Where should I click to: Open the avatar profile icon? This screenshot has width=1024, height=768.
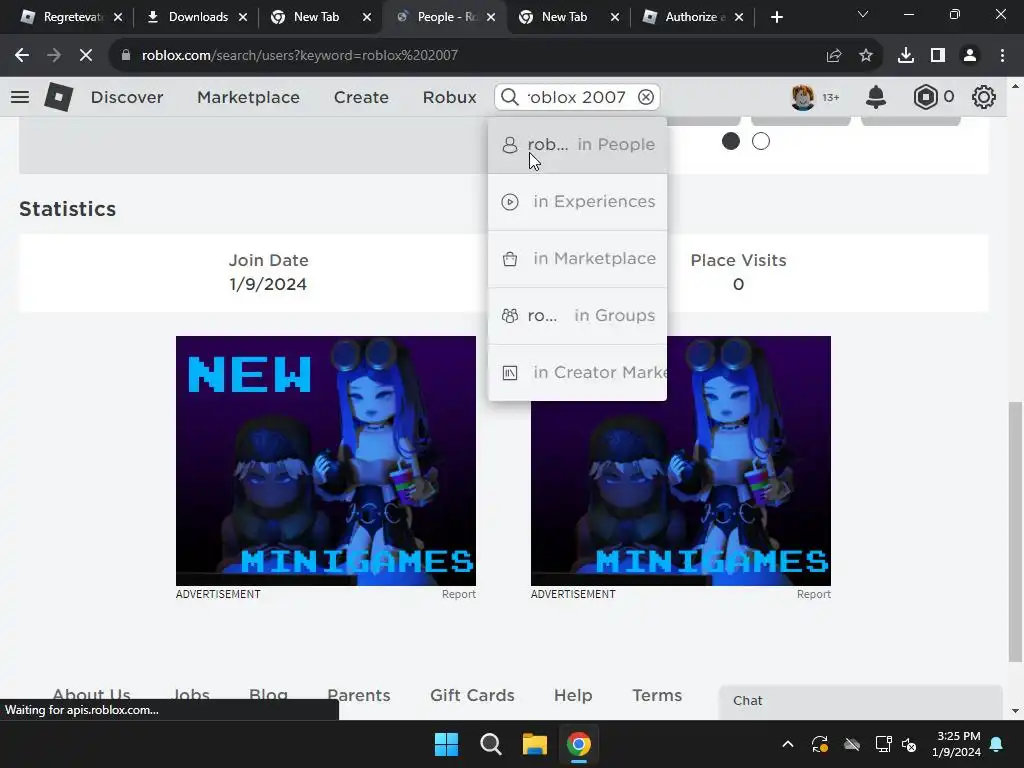pos(803,97)
